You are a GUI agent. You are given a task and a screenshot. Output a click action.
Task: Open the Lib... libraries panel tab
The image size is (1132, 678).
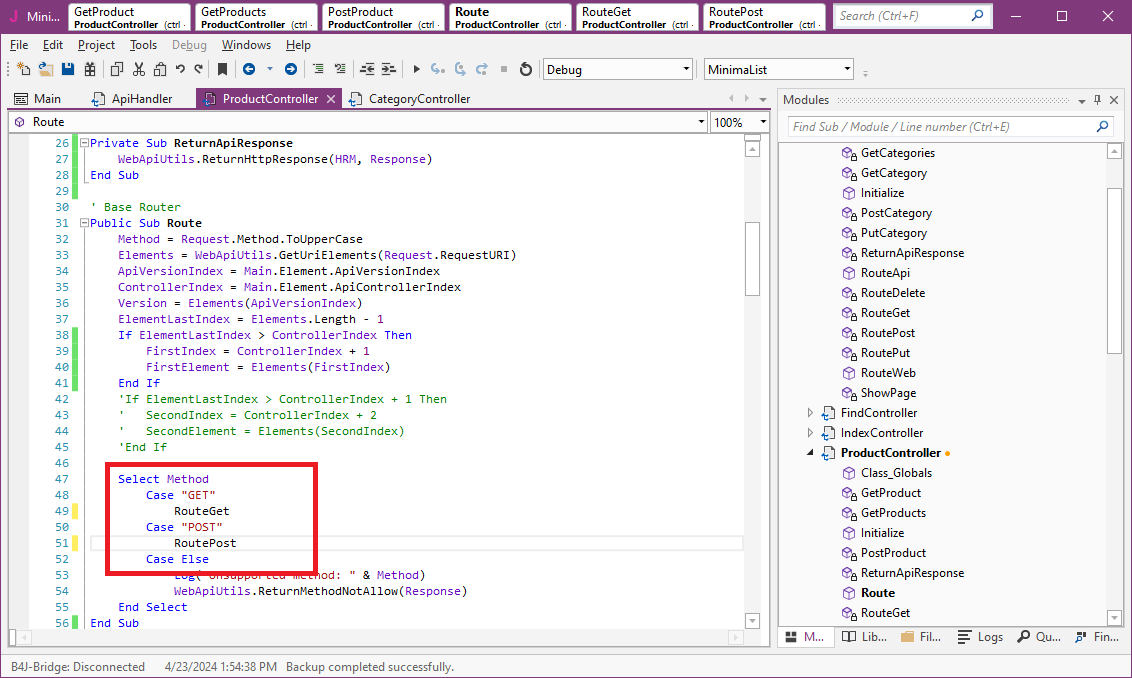(865, 637)
